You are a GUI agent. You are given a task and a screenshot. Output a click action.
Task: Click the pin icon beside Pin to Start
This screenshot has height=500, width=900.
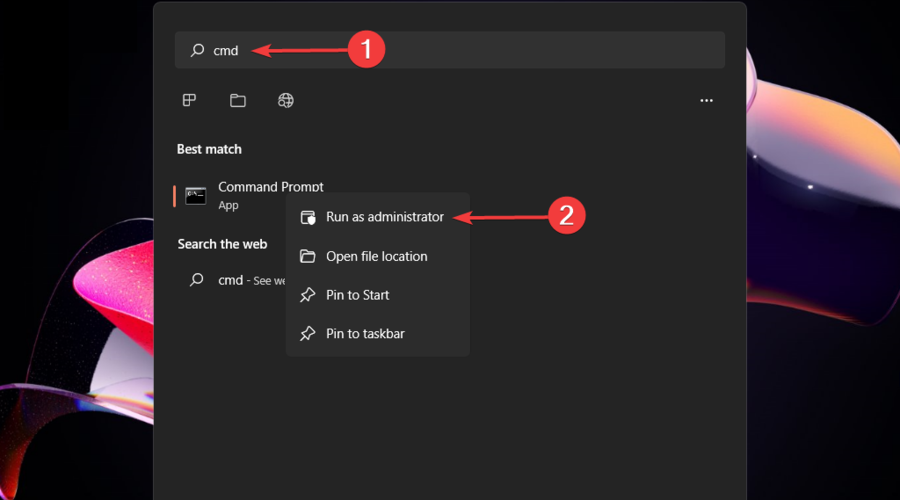[x=308, y=295]
